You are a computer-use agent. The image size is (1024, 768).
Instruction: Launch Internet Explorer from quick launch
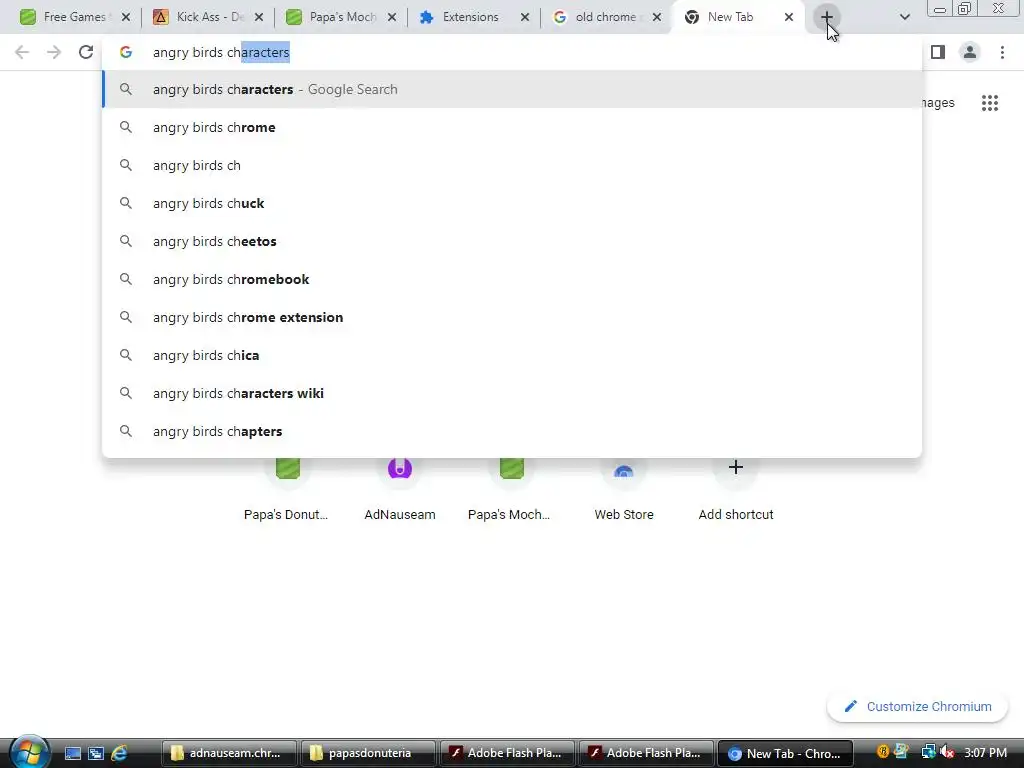[119, 754]
